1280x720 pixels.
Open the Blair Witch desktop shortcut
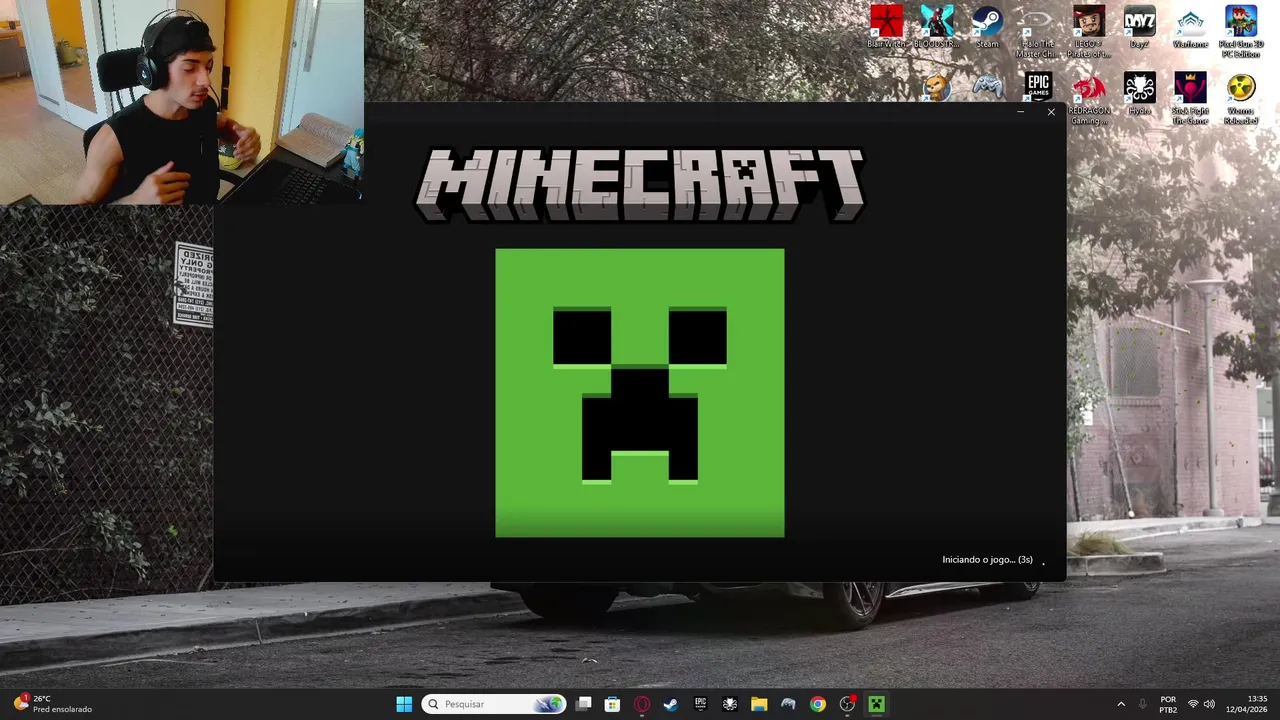(886, 27)
